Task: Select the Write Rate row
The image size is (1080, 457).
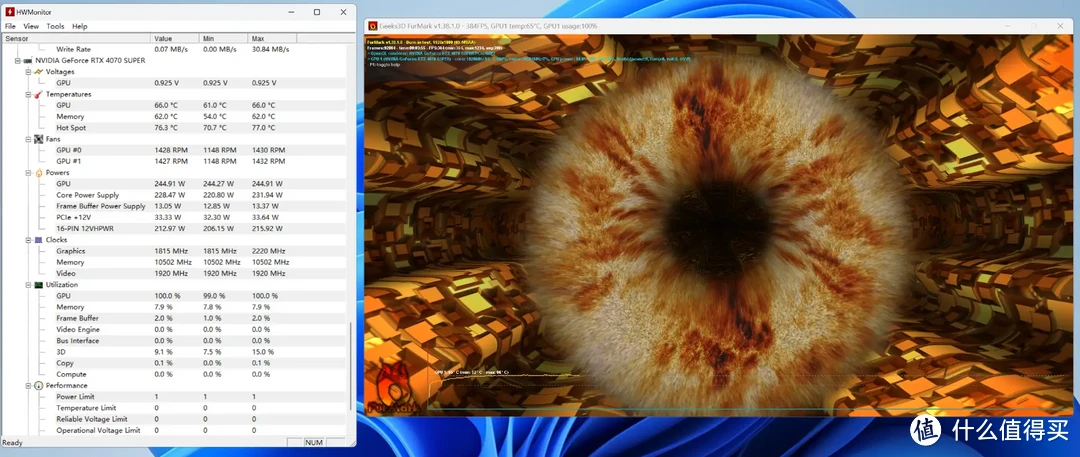Action: coord(176,49)
